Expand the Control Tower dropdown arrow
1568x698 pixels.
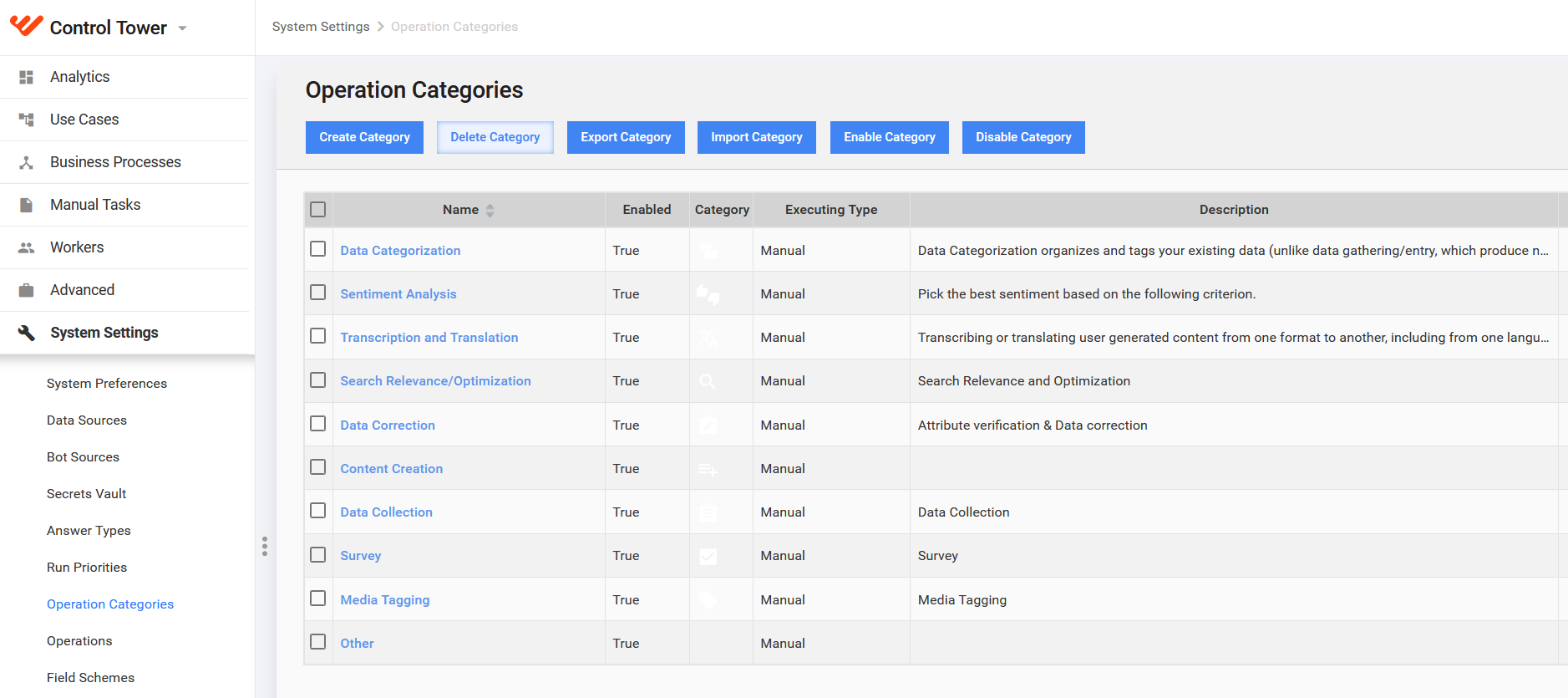coord(182,28)
